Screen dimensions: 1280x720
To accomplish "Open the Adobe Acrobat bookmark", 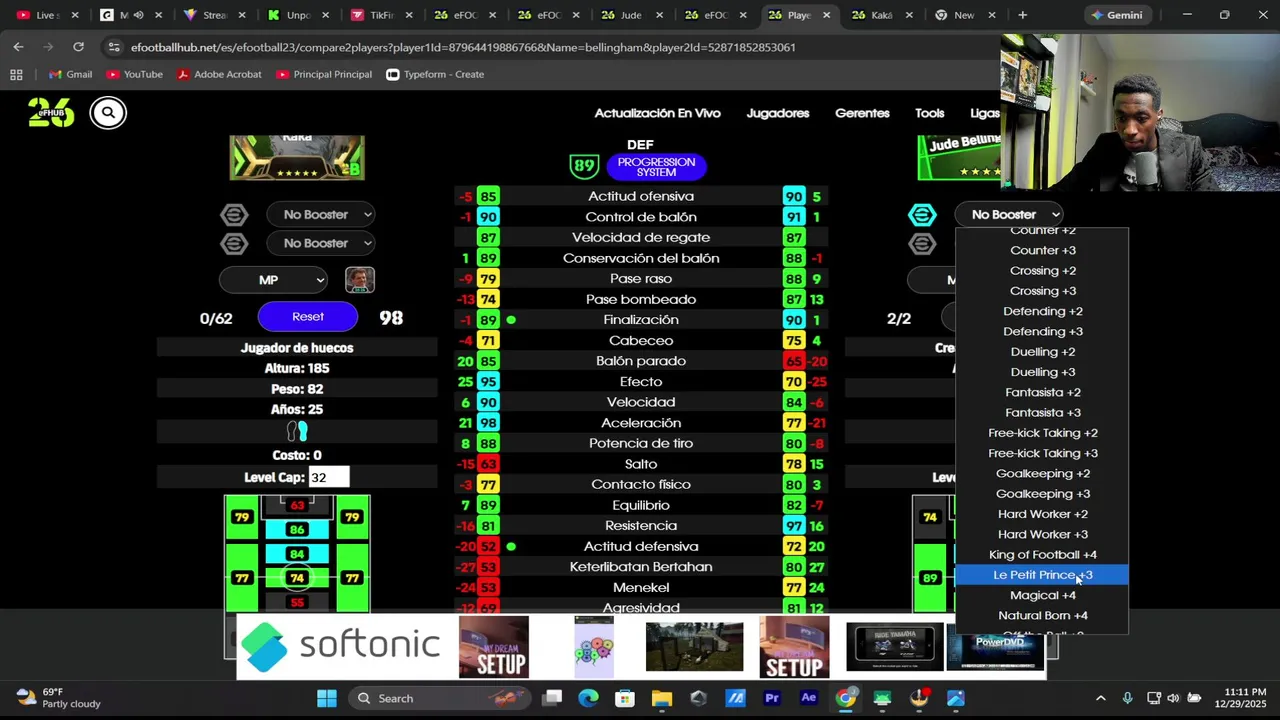I will pyautogui.click(x=219, y=74).
